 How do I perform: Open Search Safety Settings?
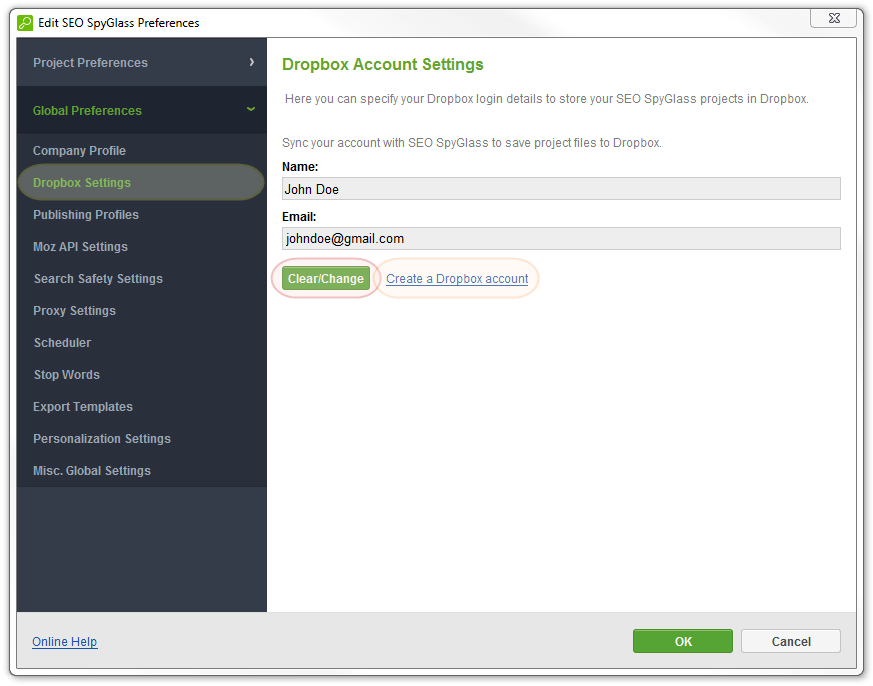98,279
